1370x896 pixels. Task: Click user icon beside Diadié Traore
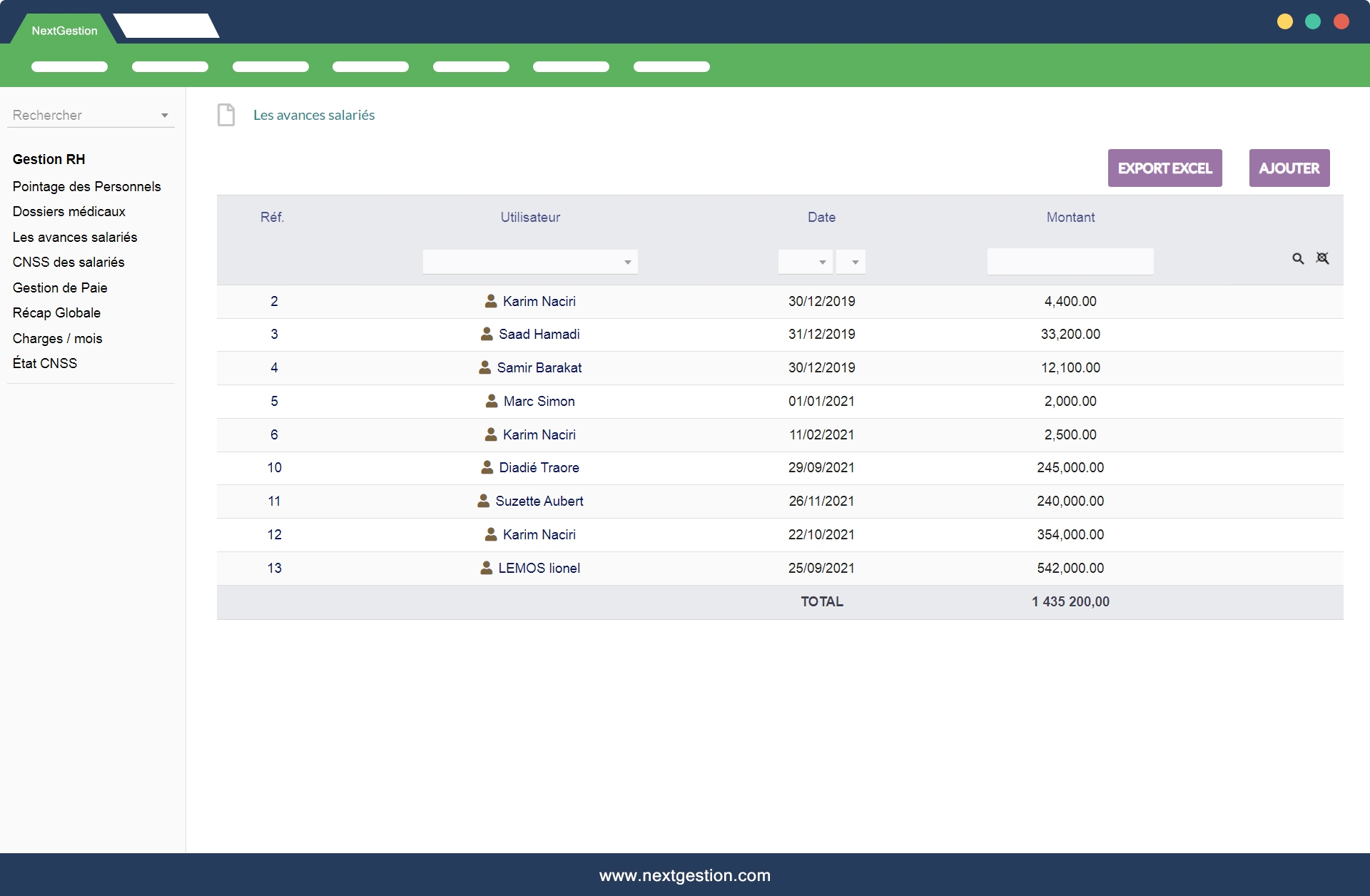point(487,467)
